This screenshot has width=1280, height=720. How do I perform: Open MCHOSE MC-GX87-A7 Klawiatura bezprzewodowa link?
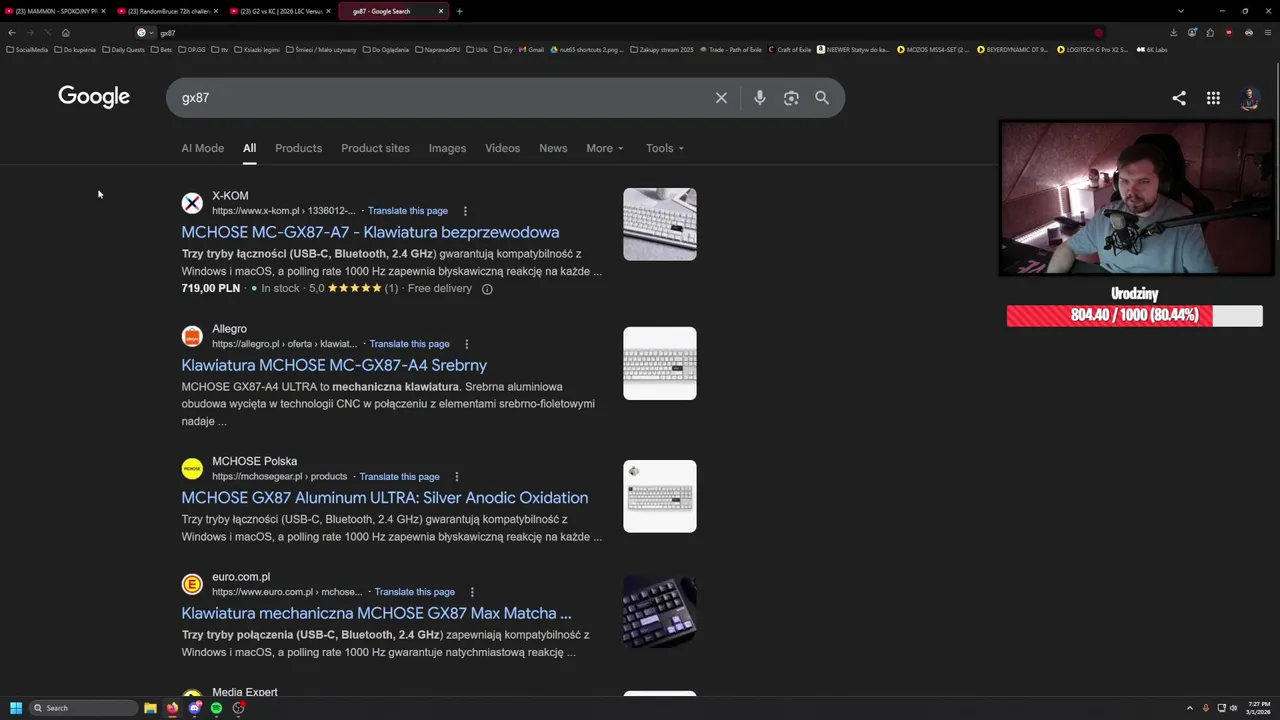tap(370, 232)
